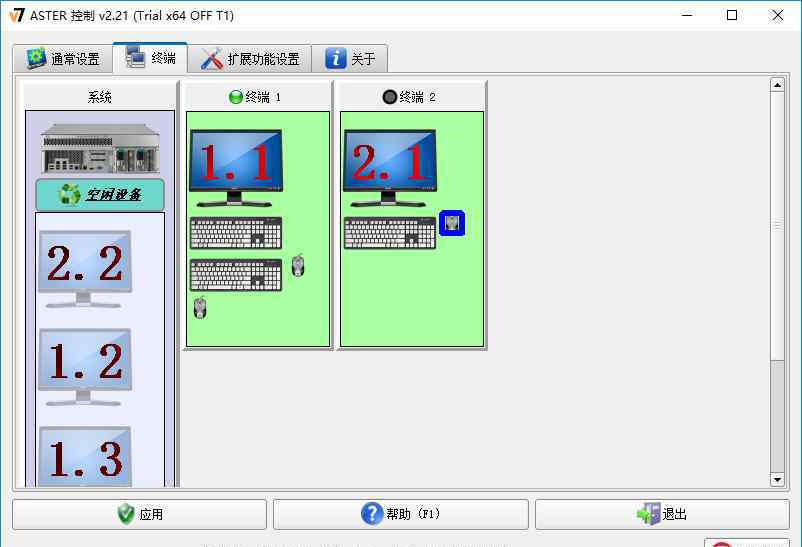Click the keyboard in Terminal 2

pyautogui.click(x=390, y=233)
